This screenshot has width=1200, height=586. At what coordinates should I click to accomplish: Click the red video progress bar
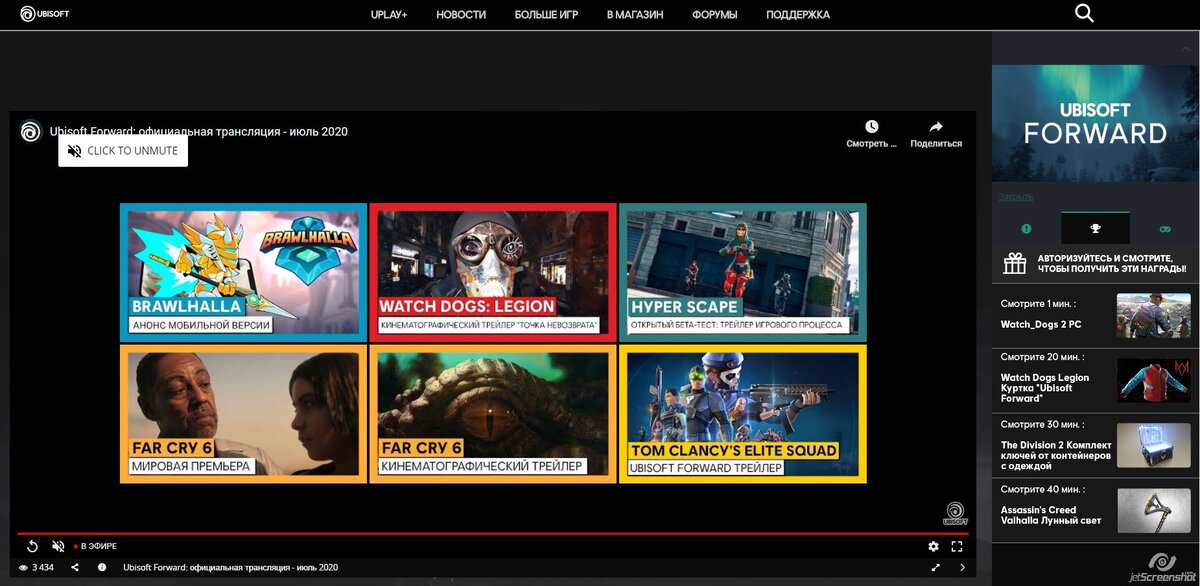(x=493, y=534)
